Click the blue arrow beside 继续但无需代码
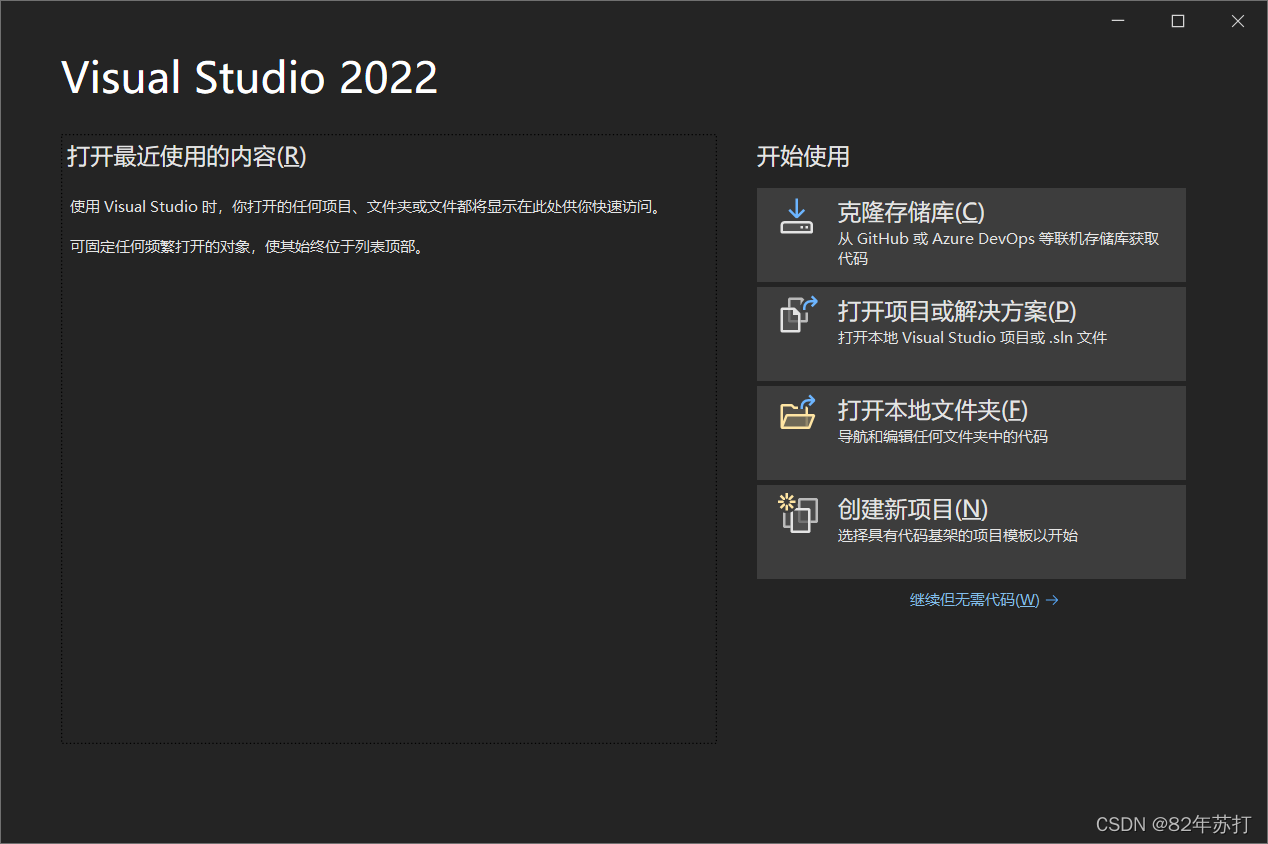This screenshot has height=844, width=1268. (x=1052, y=599)
